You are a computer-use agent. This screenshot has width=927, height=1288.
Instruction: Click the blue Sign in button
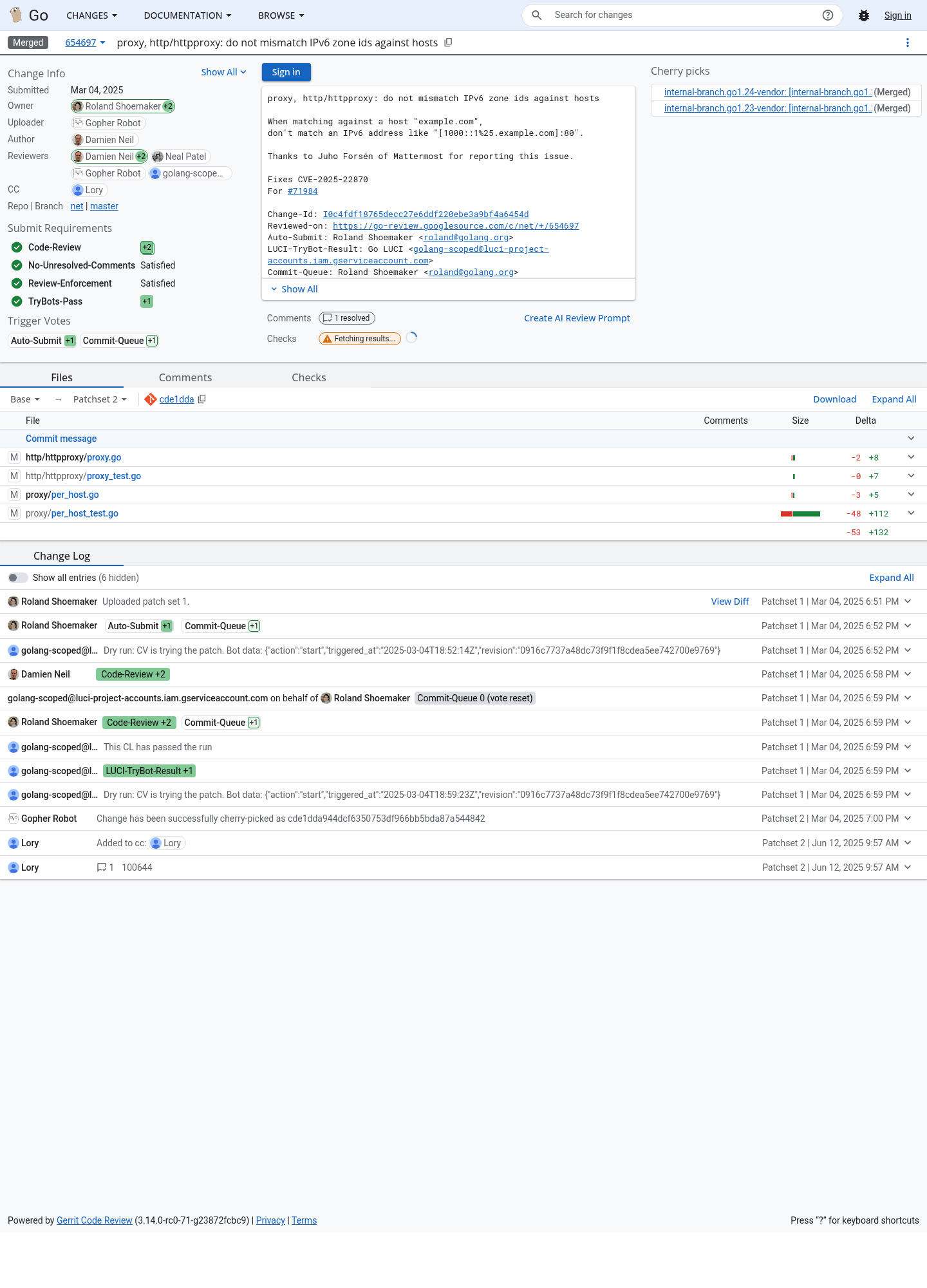pos(286,72)
